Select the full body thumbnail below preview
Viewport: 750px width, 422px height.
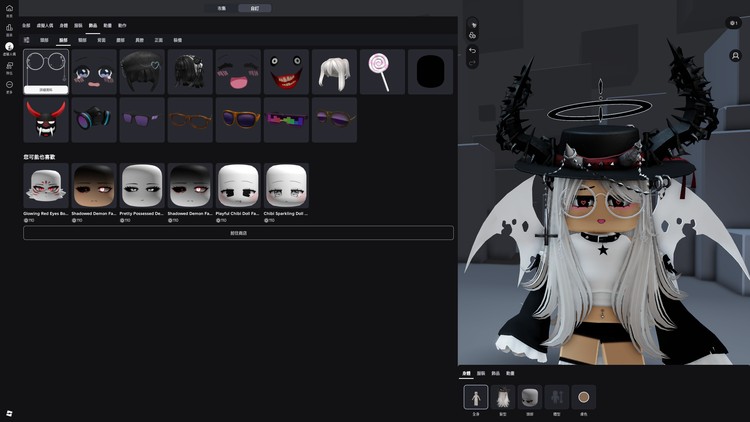pyautogui.click(x=476, y=397)
